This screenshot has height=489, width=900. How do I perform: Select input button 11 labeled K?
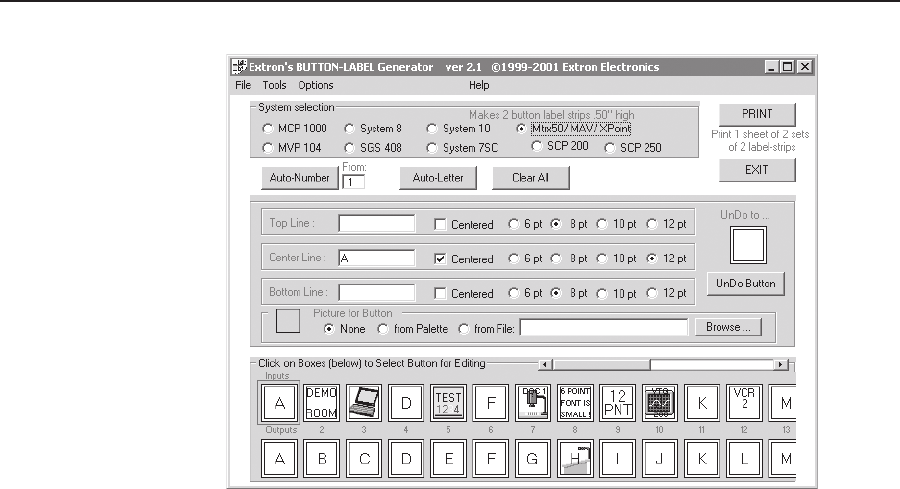(701, 403)
